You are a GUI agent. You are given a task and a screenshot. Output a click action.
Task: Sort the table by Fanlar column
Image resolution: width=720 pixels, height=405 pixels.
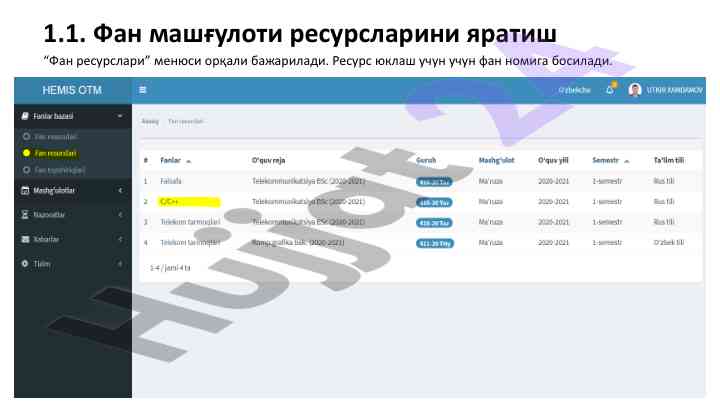coord(170,160)
